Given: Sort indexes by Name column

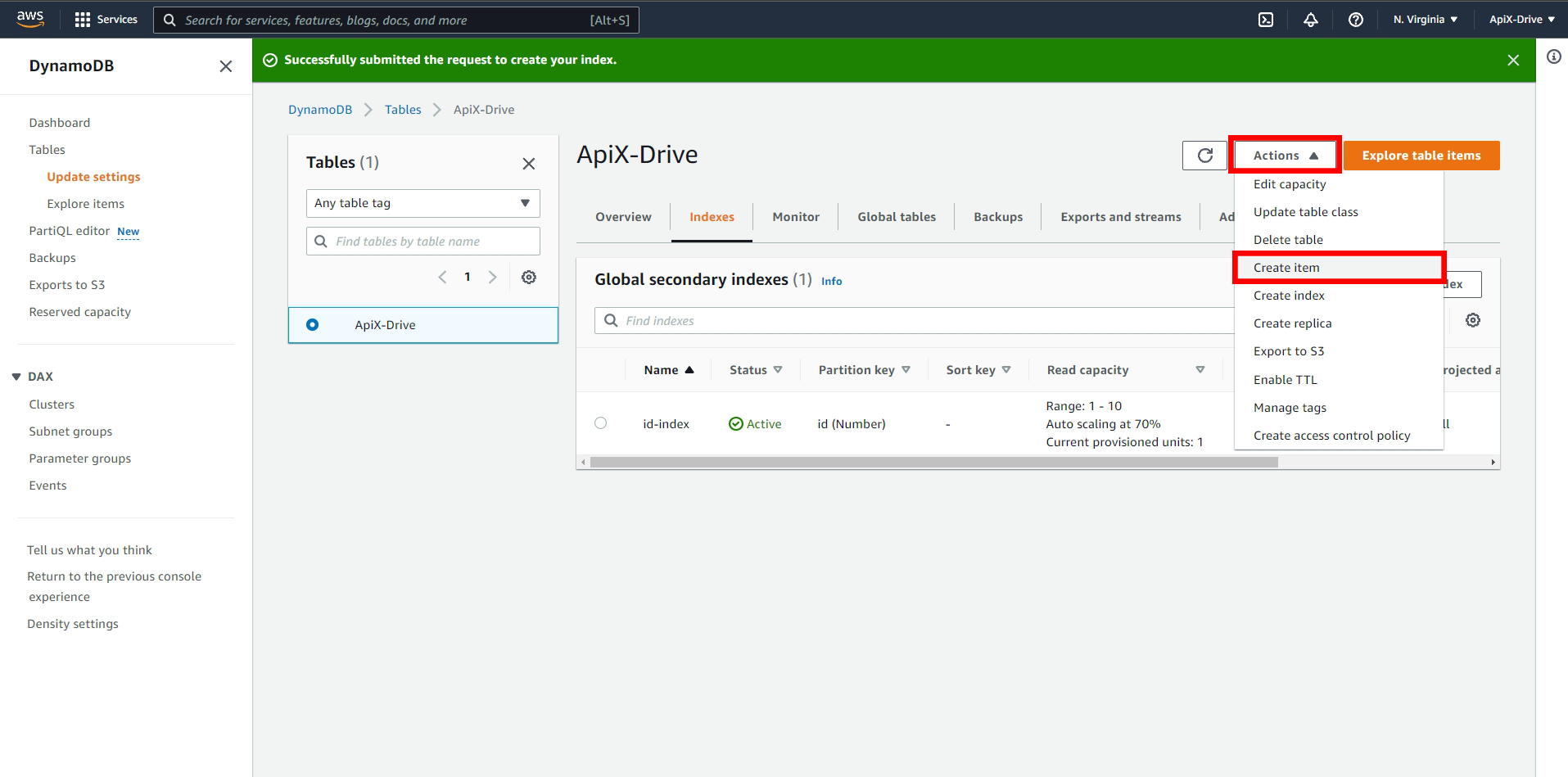Looking at the screenshot, I should click(669, 370).
